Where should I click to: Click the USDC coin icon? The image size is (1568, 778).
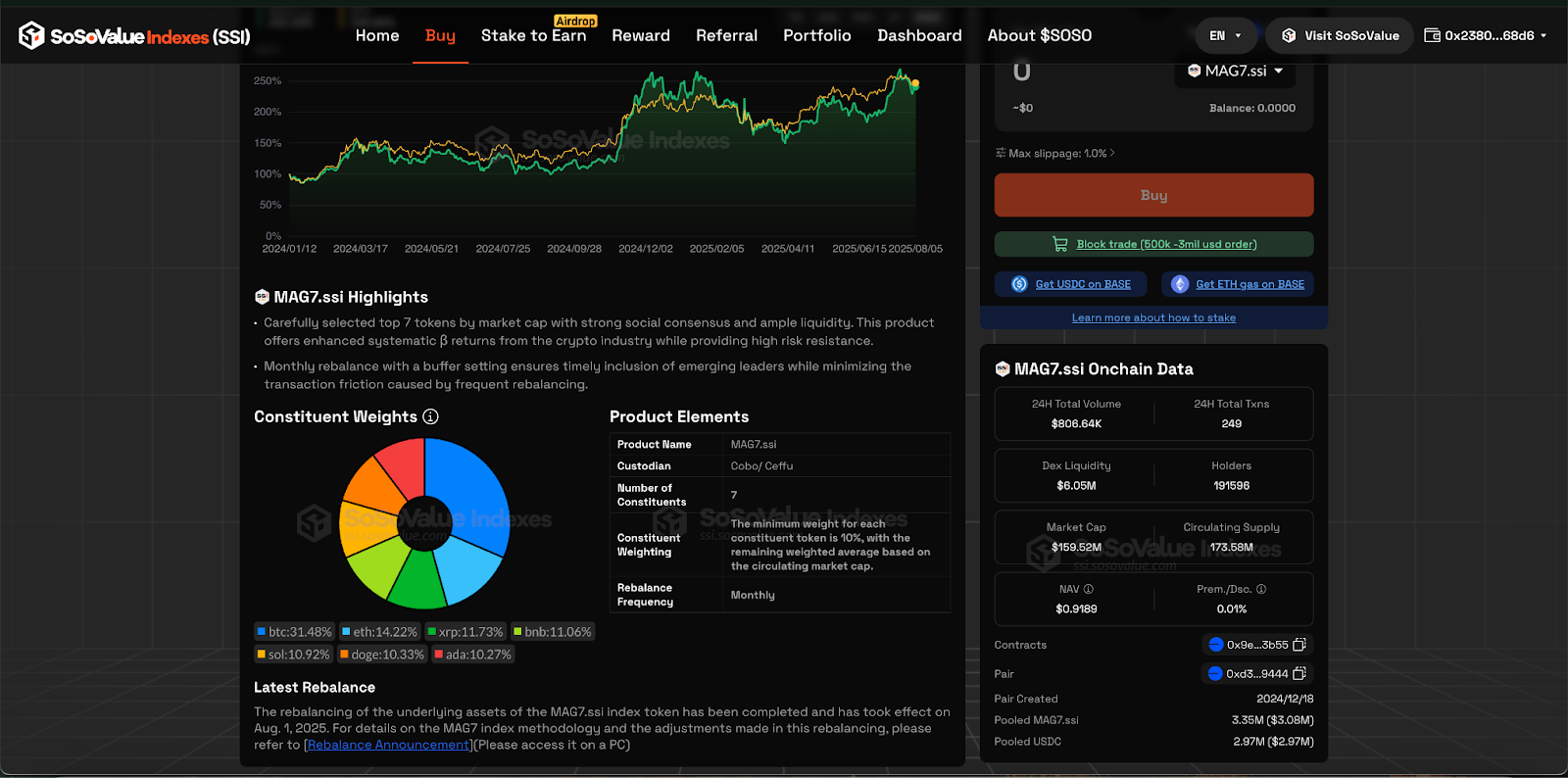coord(1019,284)
